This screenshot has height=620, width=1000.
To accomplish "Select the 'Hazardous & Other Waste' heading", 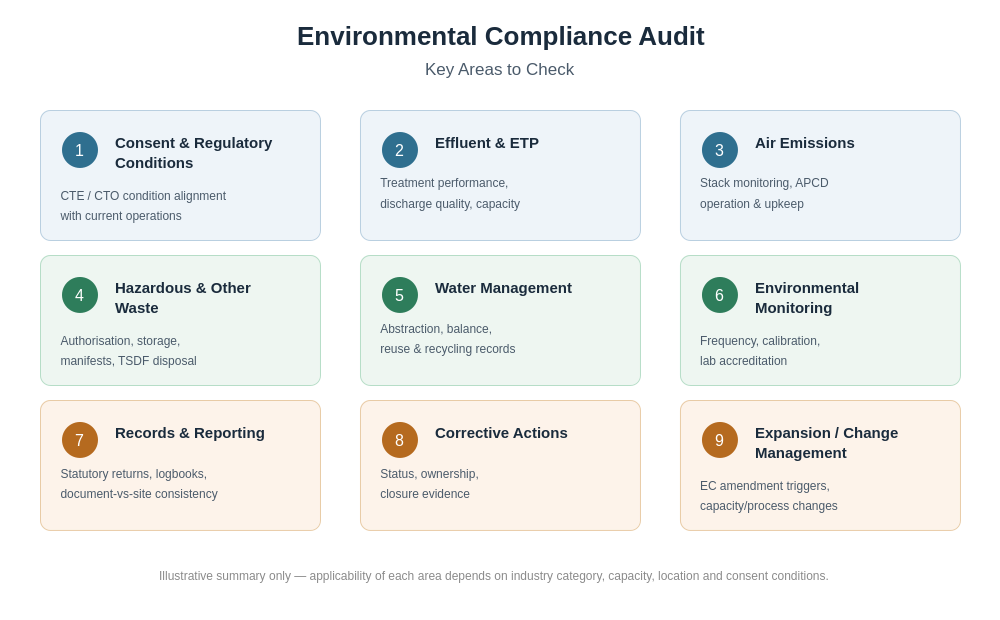I will point(182,298).
